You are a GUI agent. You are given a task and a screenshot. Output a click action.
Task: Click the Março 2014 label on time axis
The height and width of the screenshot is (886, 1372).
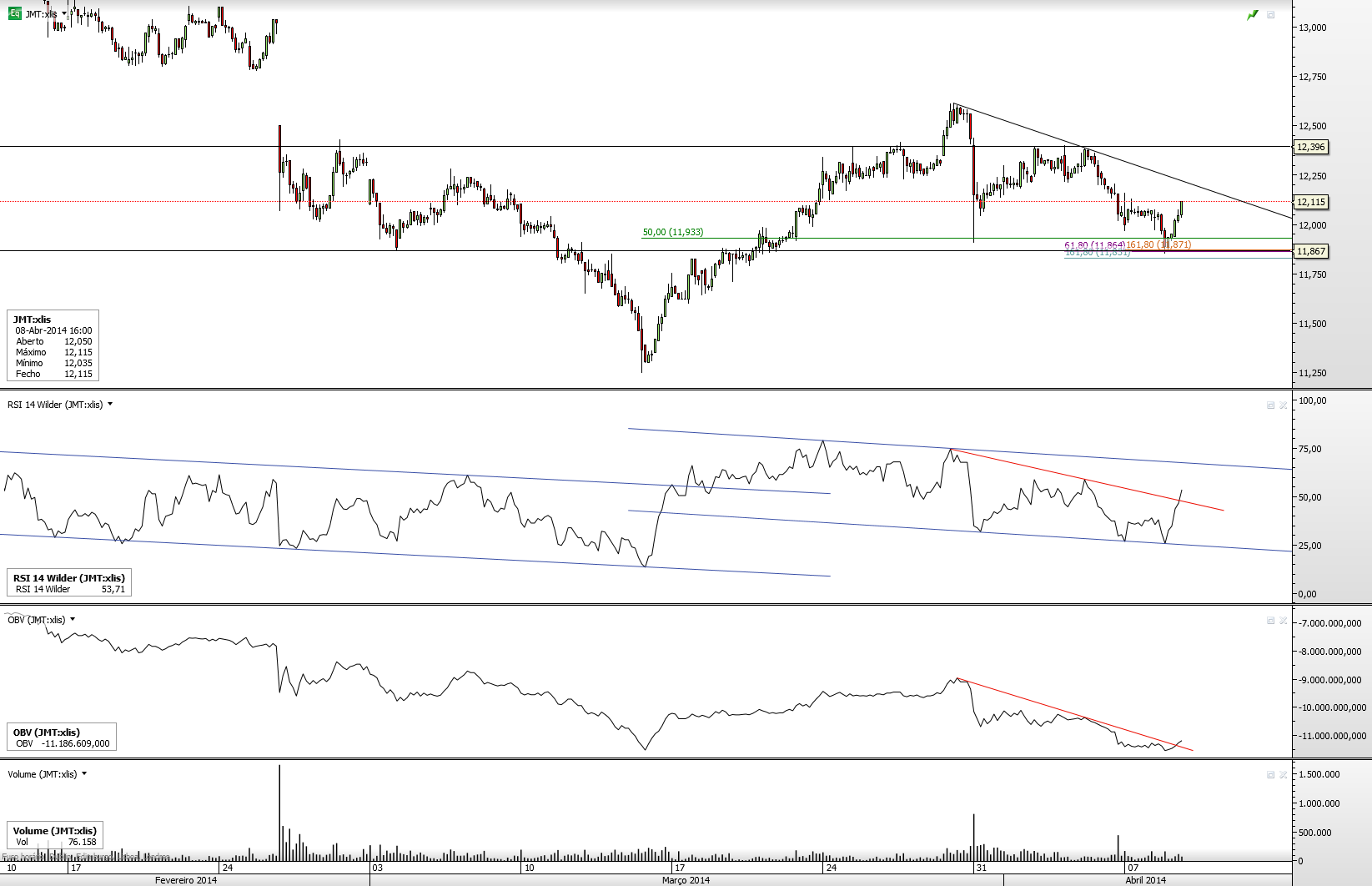point(686,880)
